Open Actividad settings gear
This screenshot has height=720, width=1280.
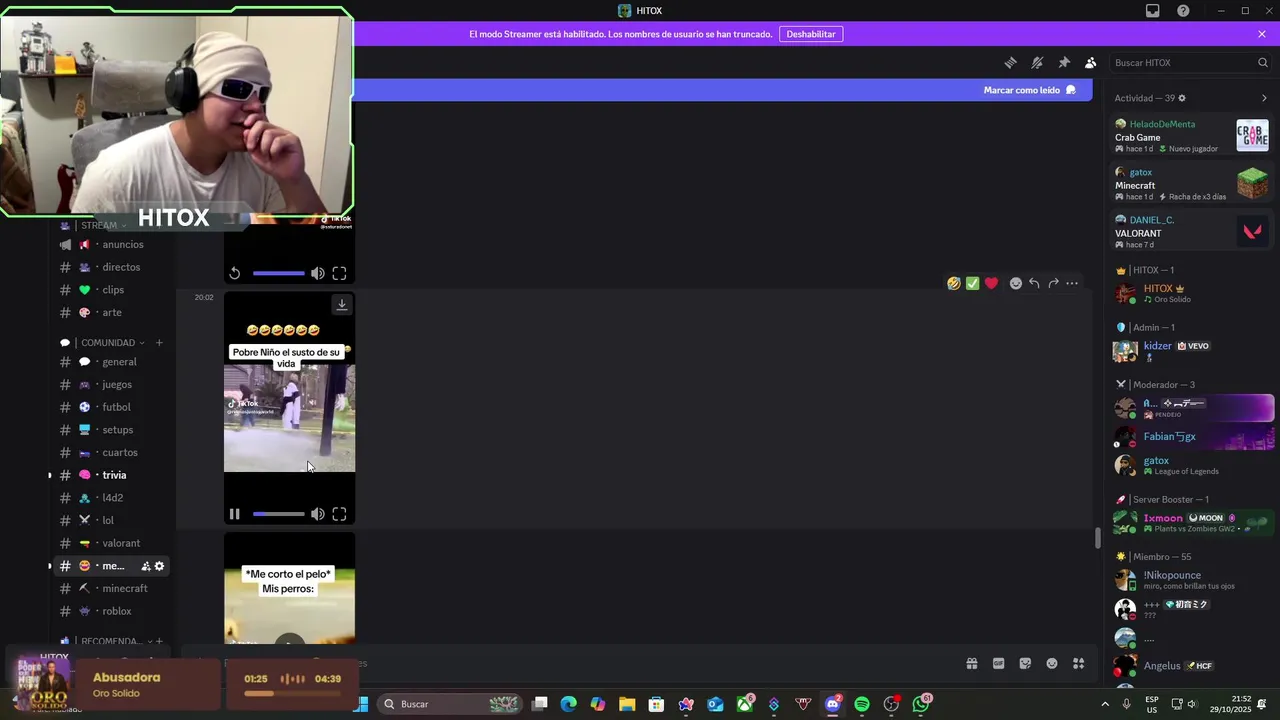[x=1182, y=98]
